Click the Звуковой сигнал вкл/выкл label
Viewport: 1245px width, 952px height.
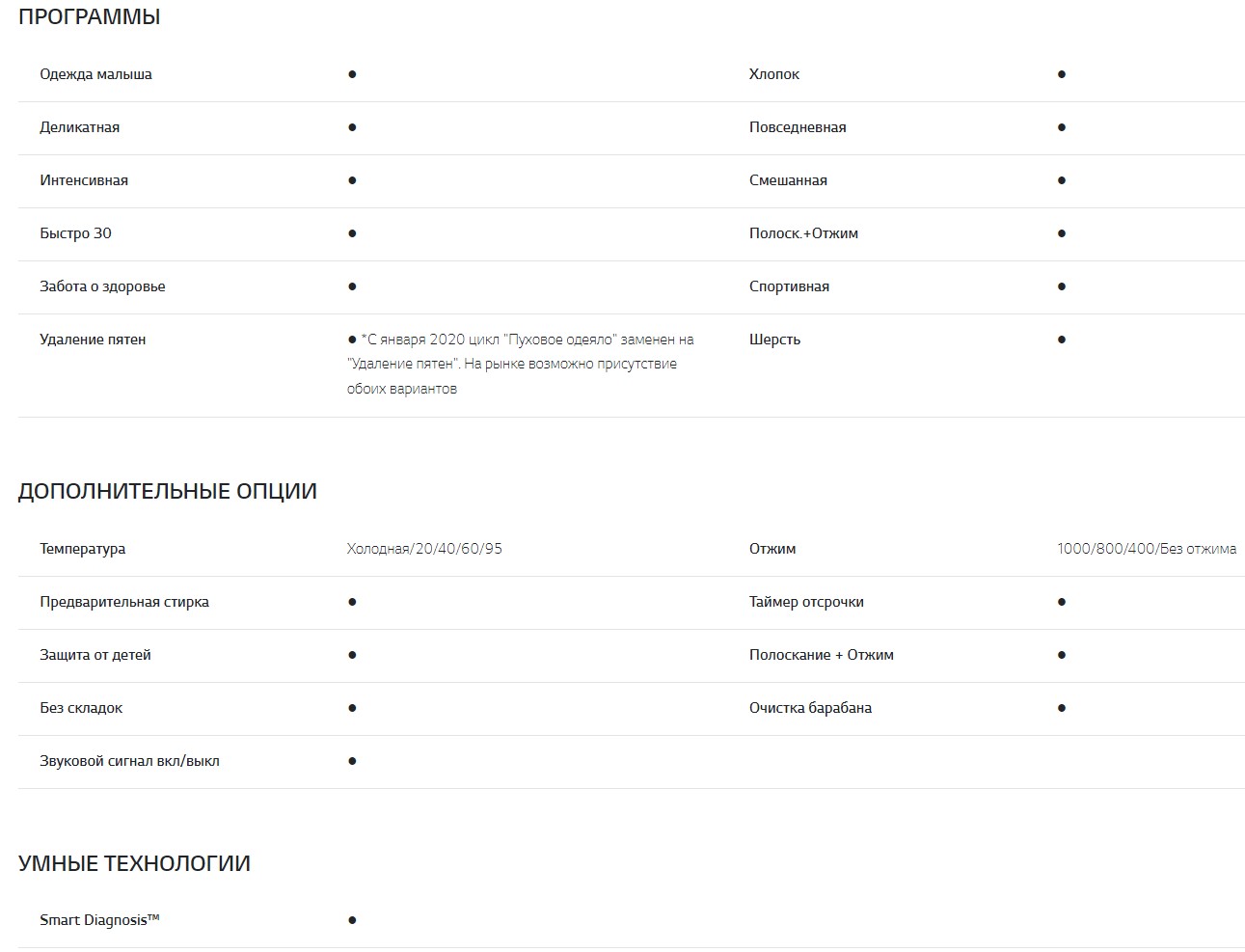[129, 761]
